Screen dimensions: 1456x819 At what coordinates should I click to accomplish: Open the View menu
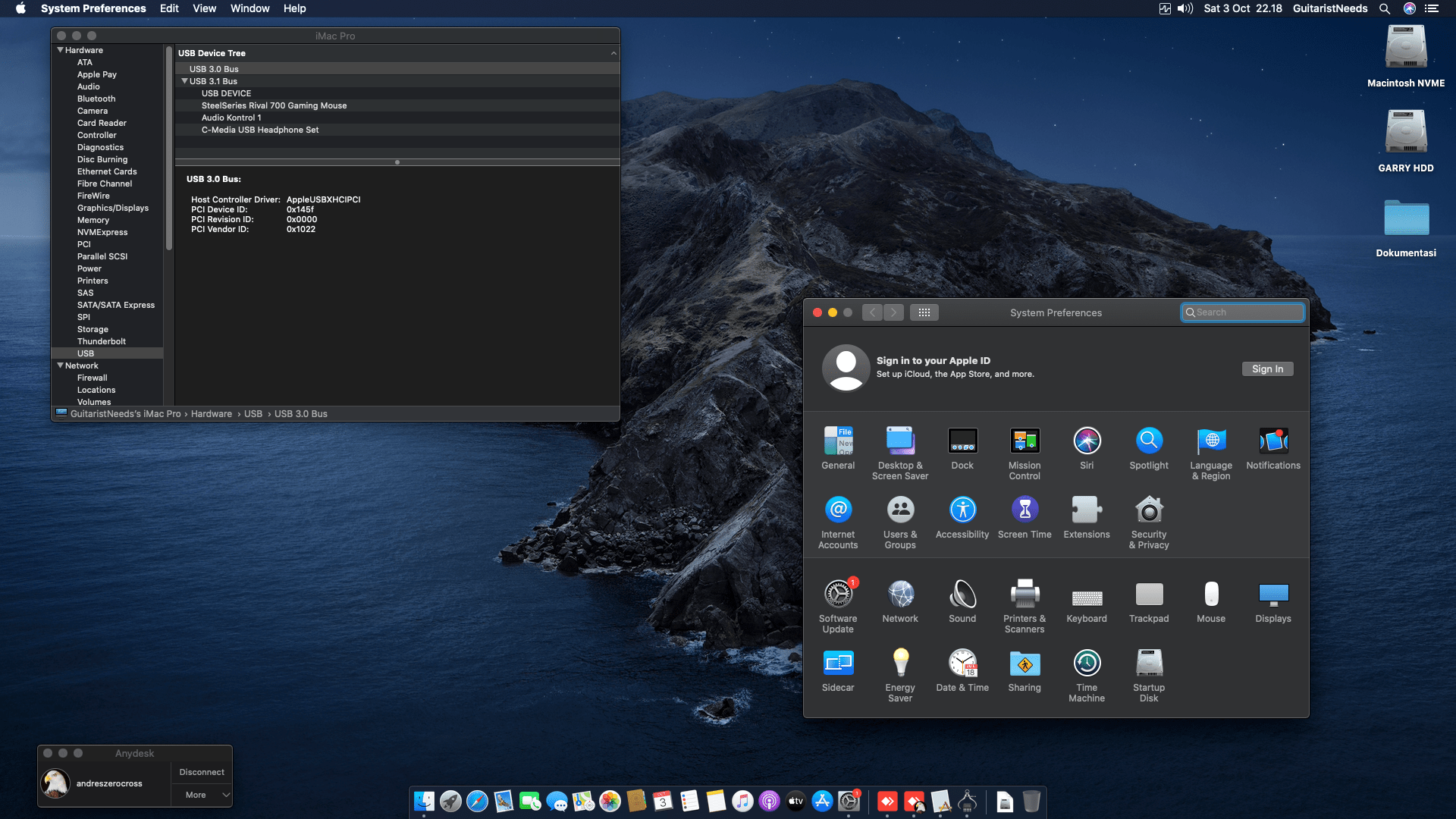(x=205, y=8)
